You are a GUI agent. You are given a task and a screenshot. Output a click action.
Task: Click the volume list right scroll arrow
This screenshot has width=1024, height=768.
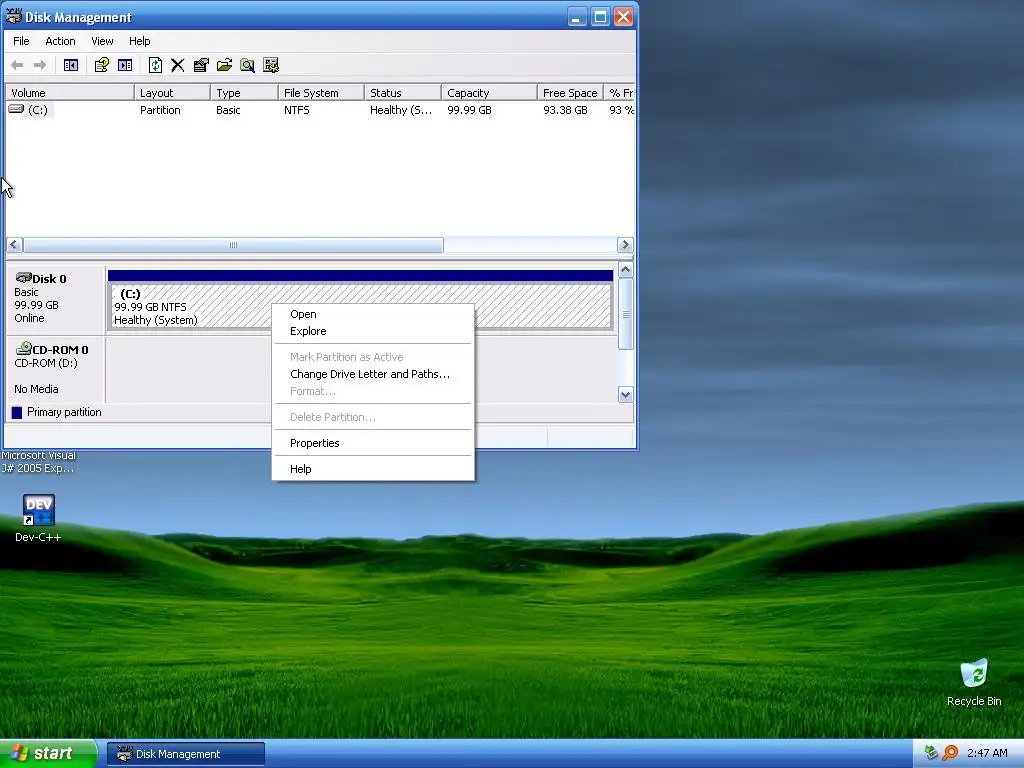tap(625, 245)
